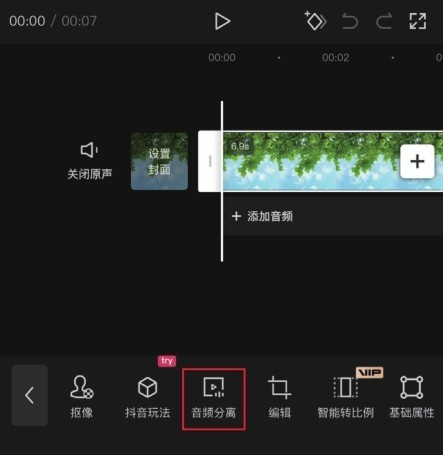Screen dimensions: 443x455
Task: Open 智能转比例 VIP tool
Action: click(x=346, y=397)
